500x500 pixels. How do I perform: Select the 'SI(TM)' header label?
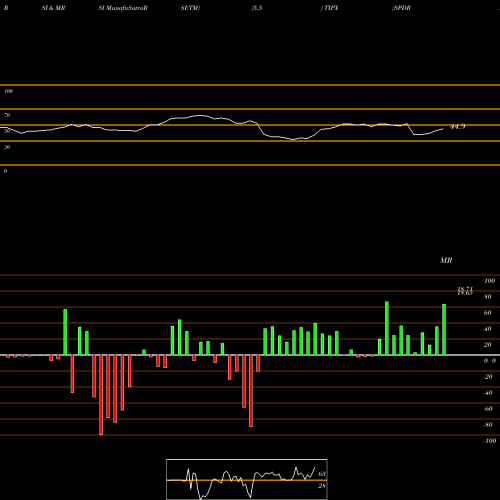point(190,8)
